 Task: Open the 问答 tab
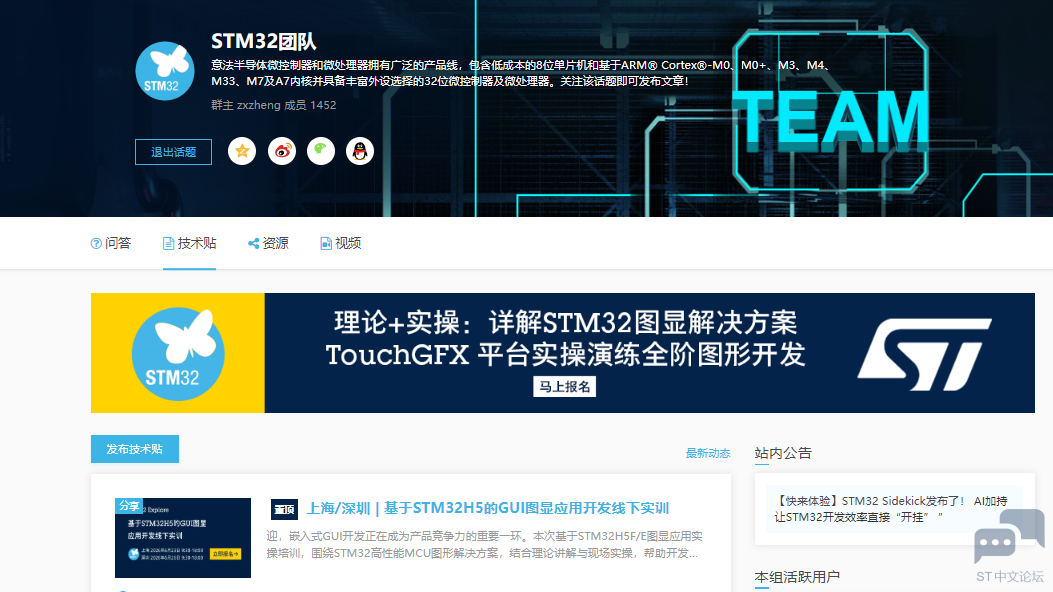(111, 243)
